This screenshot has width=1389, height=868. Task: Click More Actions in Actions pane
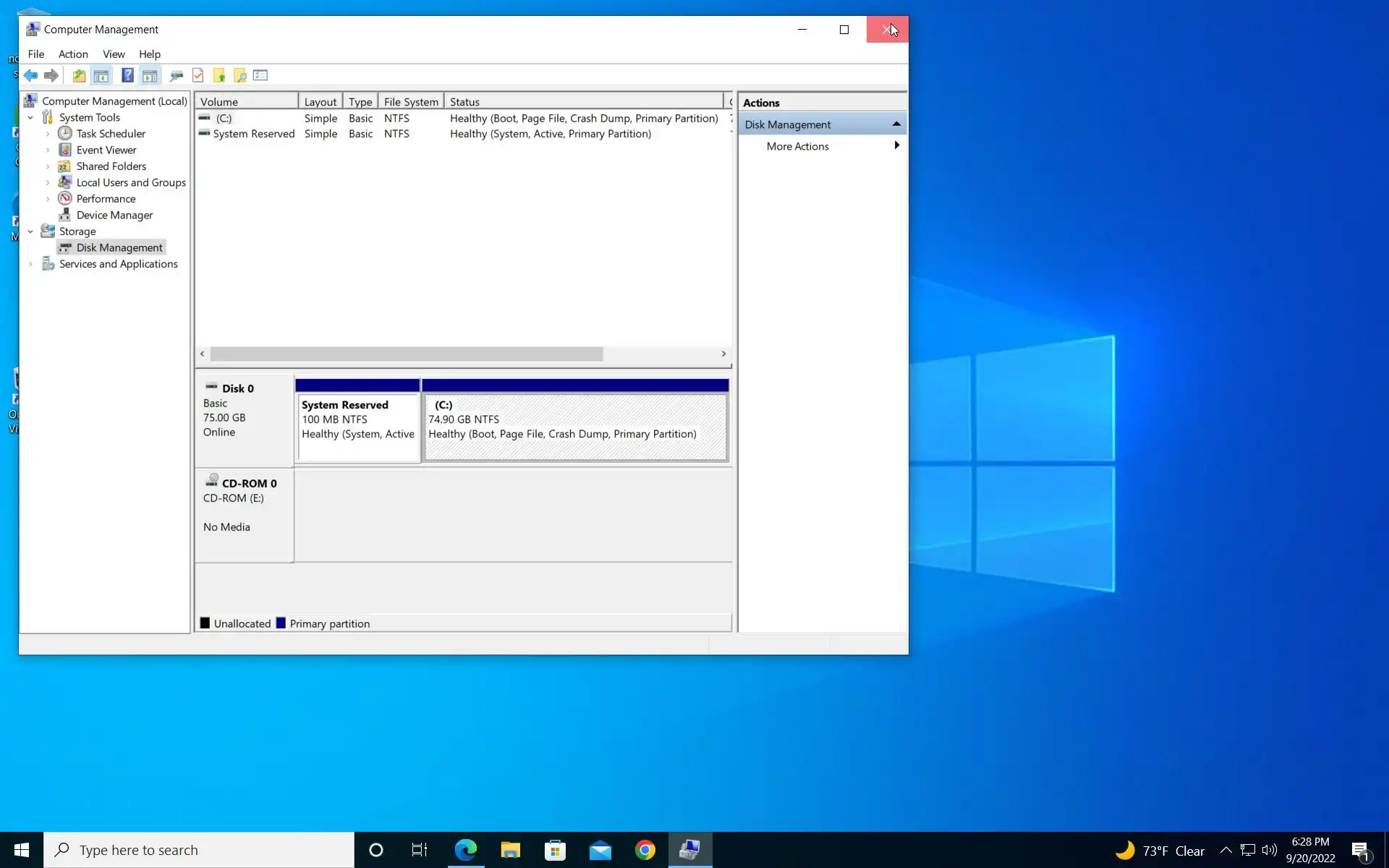point(797,146)
